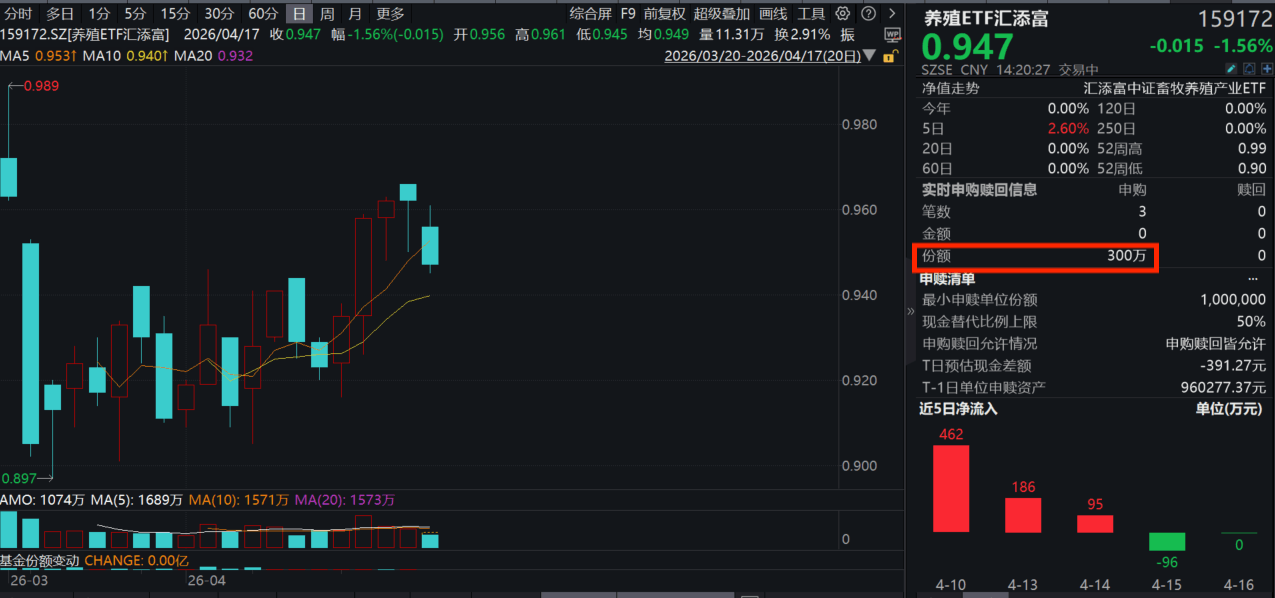
Task: Open date range dropdown triangle
Action: (869, 56)
